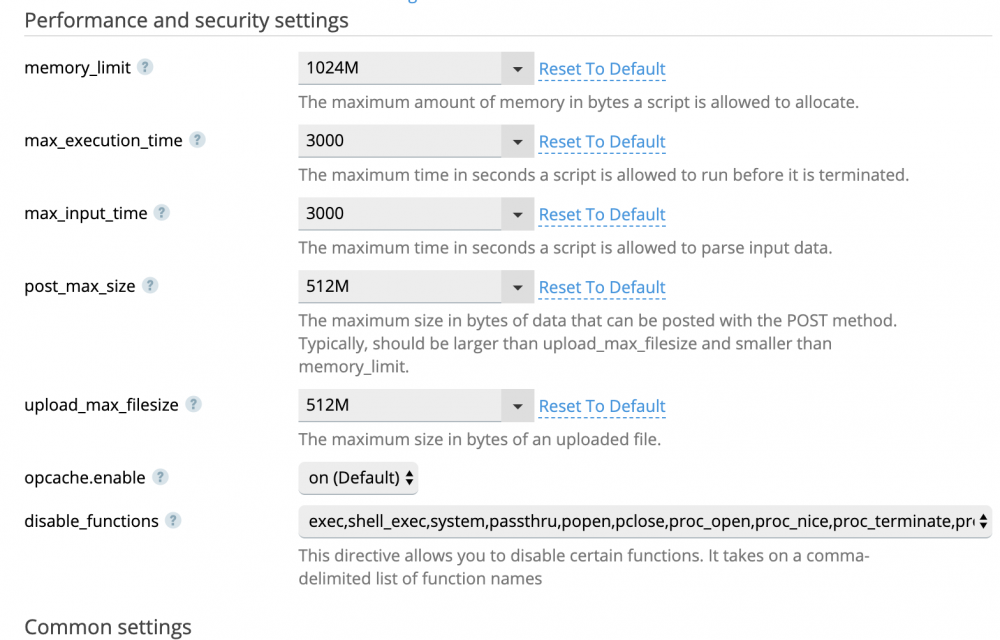The width and height of the screenshot is (1000, 640).
Task: Click help icon next to post_max_size
Action: pos(150,285)
